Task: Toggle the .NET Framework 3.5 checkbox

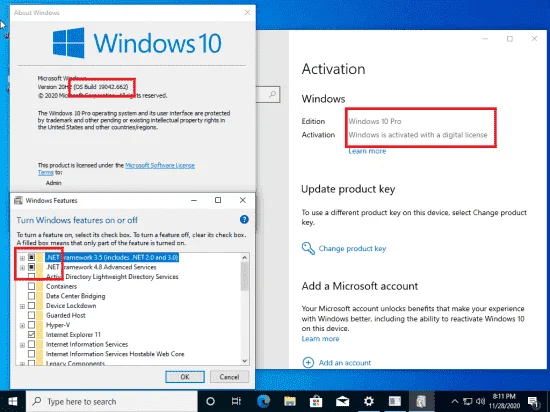Action: tap(31, 257)
